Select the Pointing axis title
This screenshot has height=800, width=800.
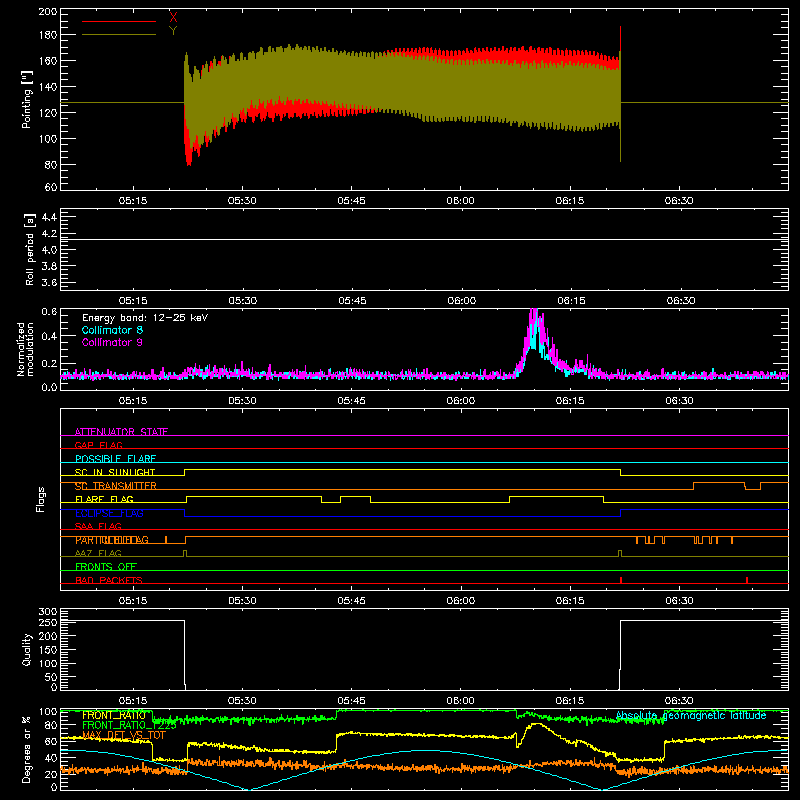[x=27, y=99]
